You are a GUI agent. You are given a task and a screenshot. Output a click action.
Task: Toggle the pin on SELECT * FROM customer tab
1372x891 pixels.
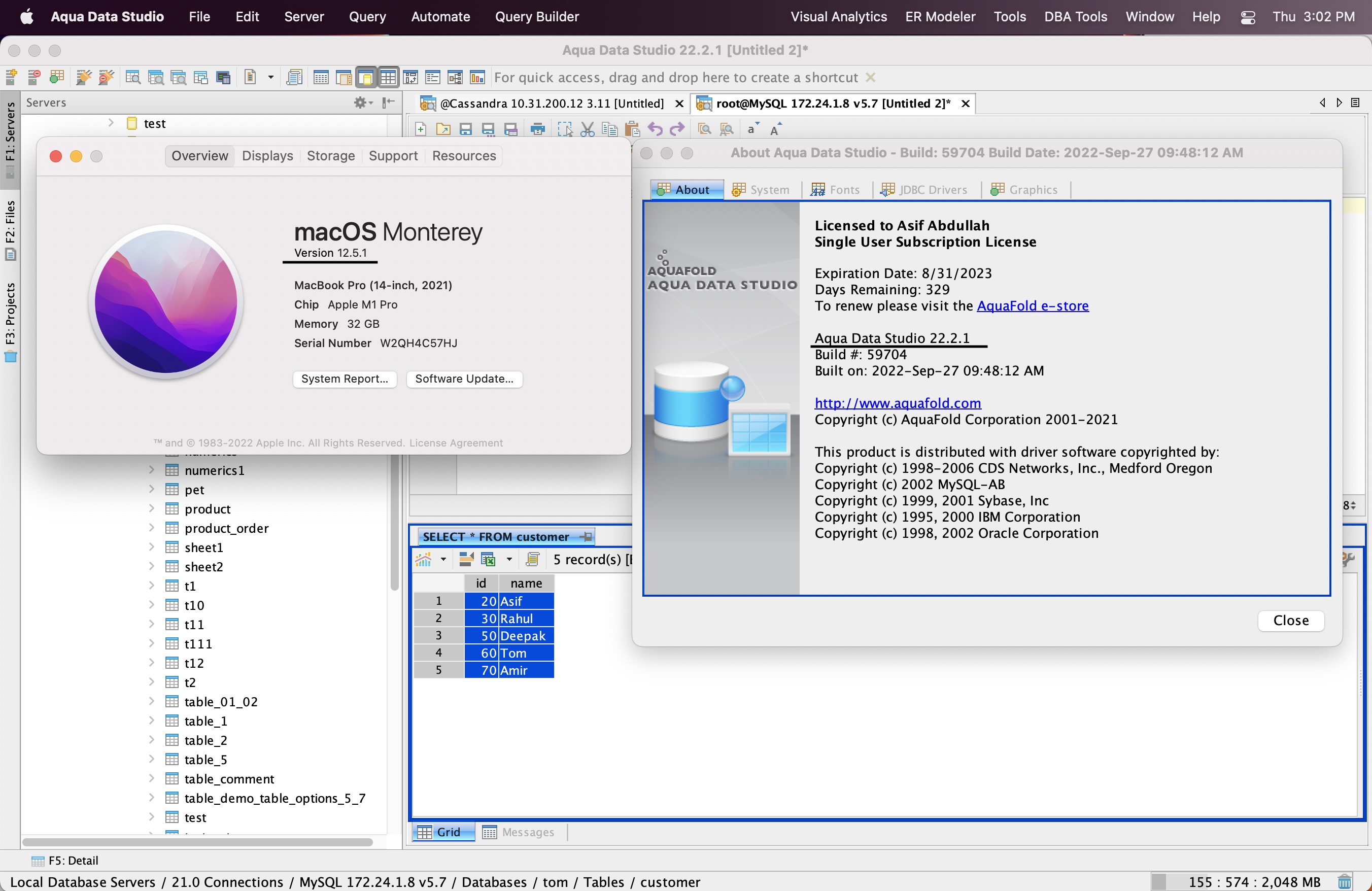(586, 536)
